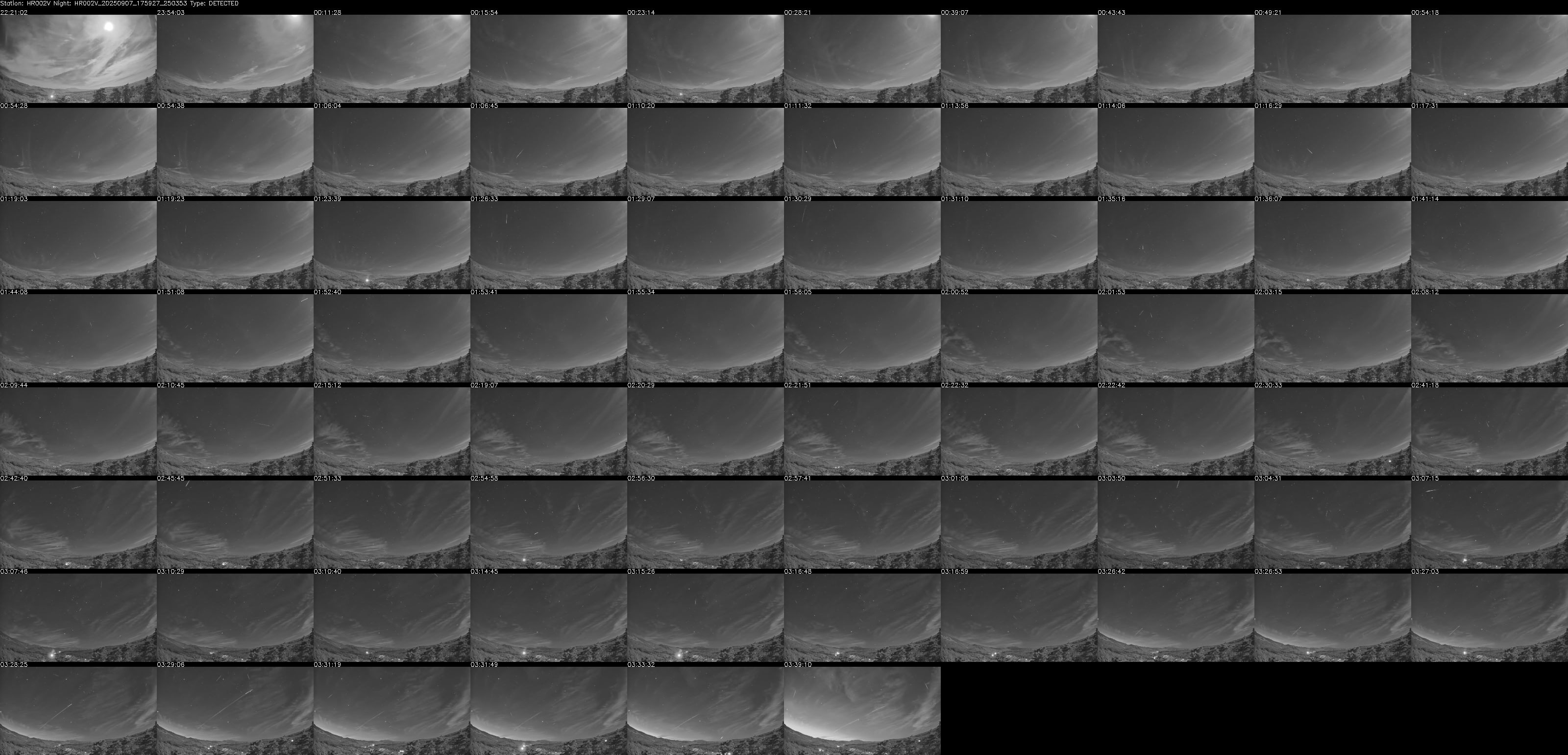Open the 02:51:33 frame
Image resolution: width=1568 pixels, height=755 pixels.
(x=392, y=524)
